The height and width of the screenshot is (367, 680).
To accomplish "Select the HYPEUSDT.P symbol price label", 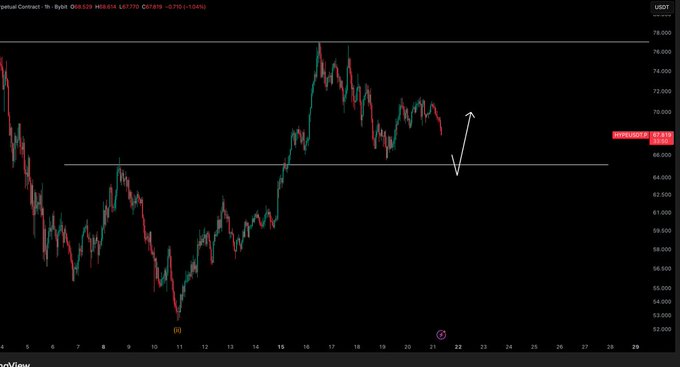I will point(630,135).
